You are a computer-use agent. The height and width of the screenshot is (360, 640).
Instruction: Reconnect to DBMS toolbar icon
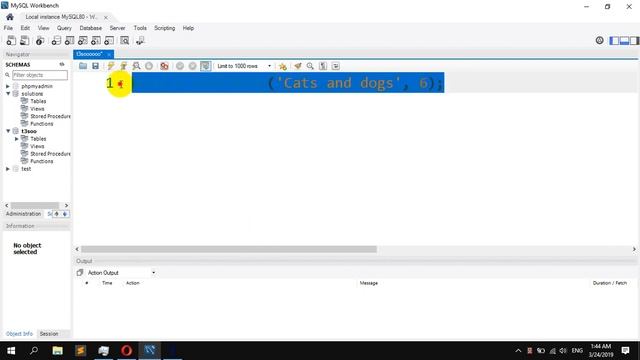click(x=140, y=40)
